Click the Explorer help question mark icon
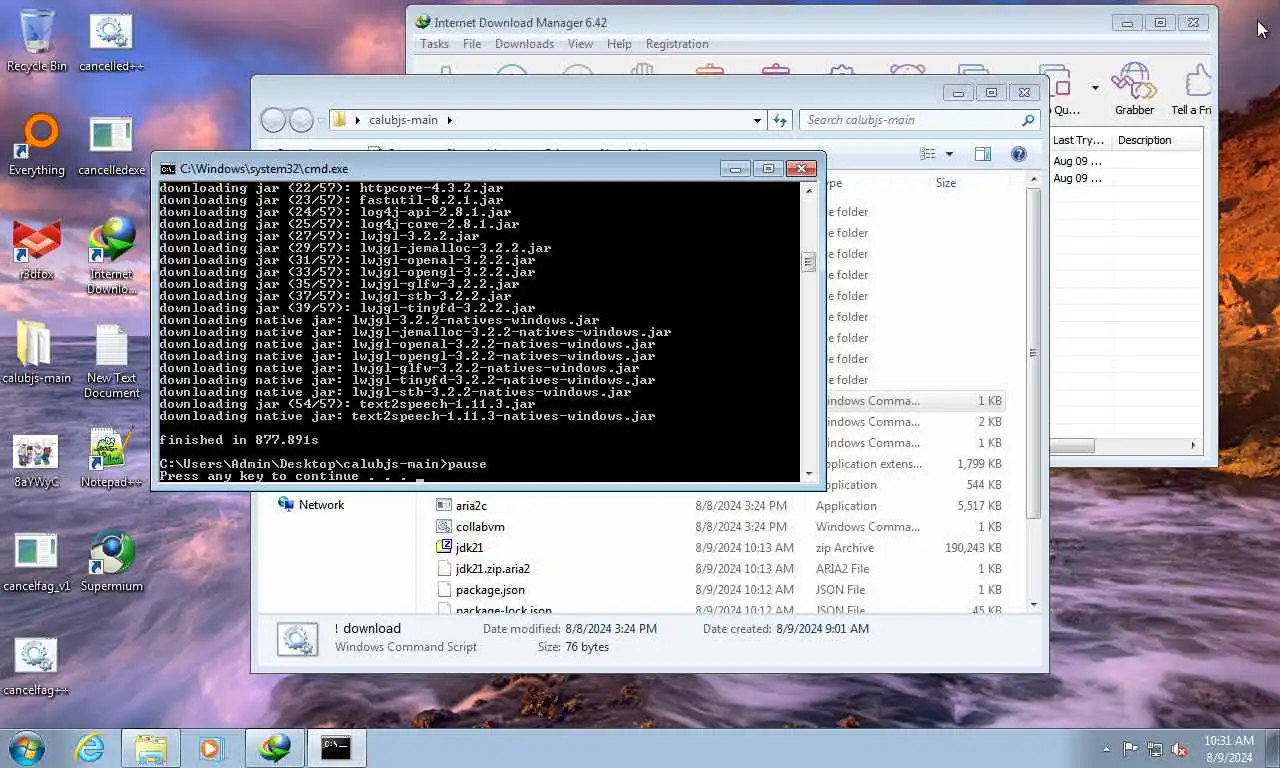The image size is (1280, 768). point(1018,154)
